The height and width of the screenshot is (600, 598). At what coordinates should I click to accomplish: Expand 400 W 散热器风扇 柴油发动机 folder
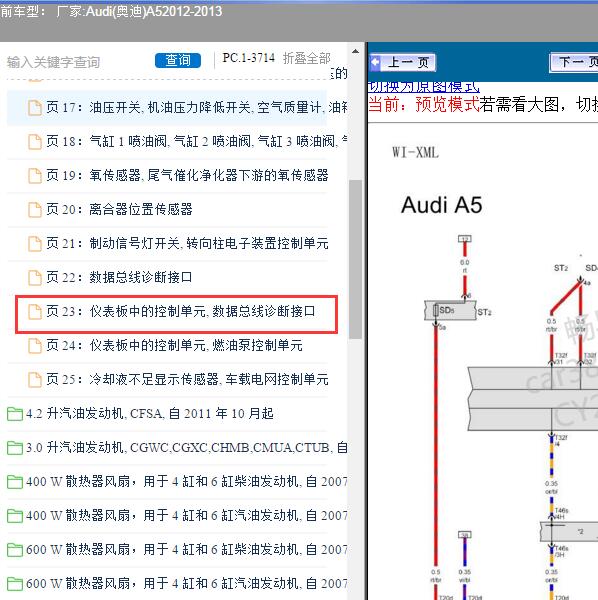click(187, 481)
